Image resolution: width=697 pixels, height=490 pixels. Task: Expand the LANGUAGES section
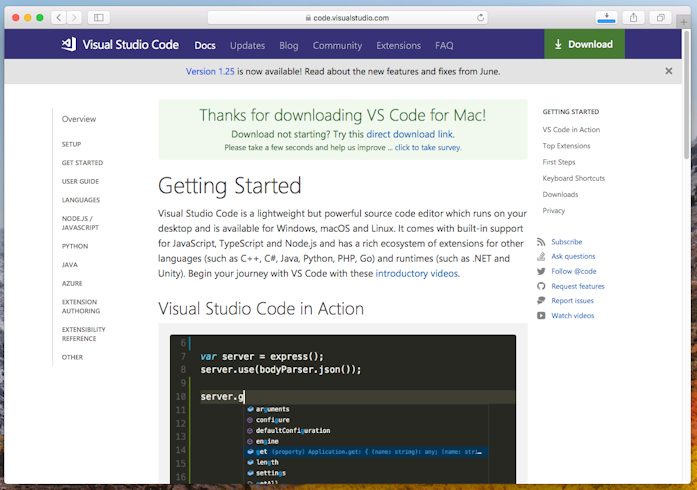coord(81,200)
